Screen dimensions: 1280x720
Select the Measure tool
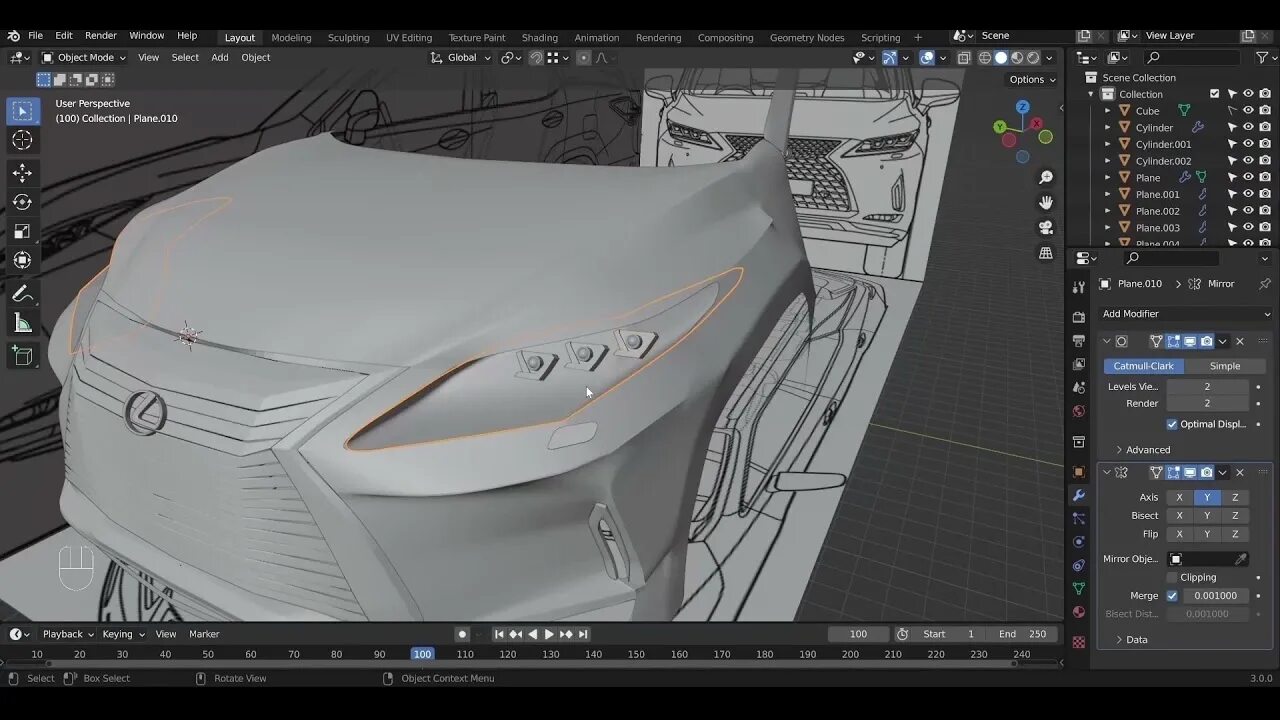pyautogui.click(x=22, y=324)
